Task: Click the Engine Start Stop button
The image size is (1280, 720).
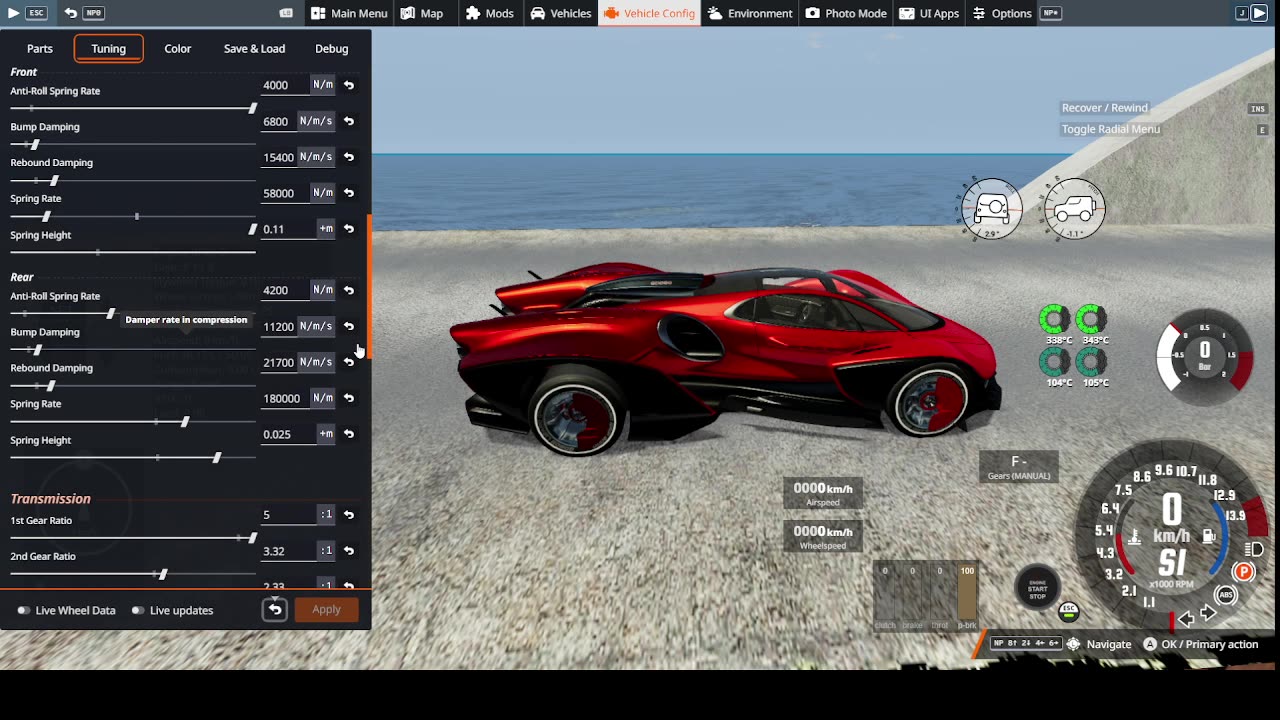Action: point(1038,588)
